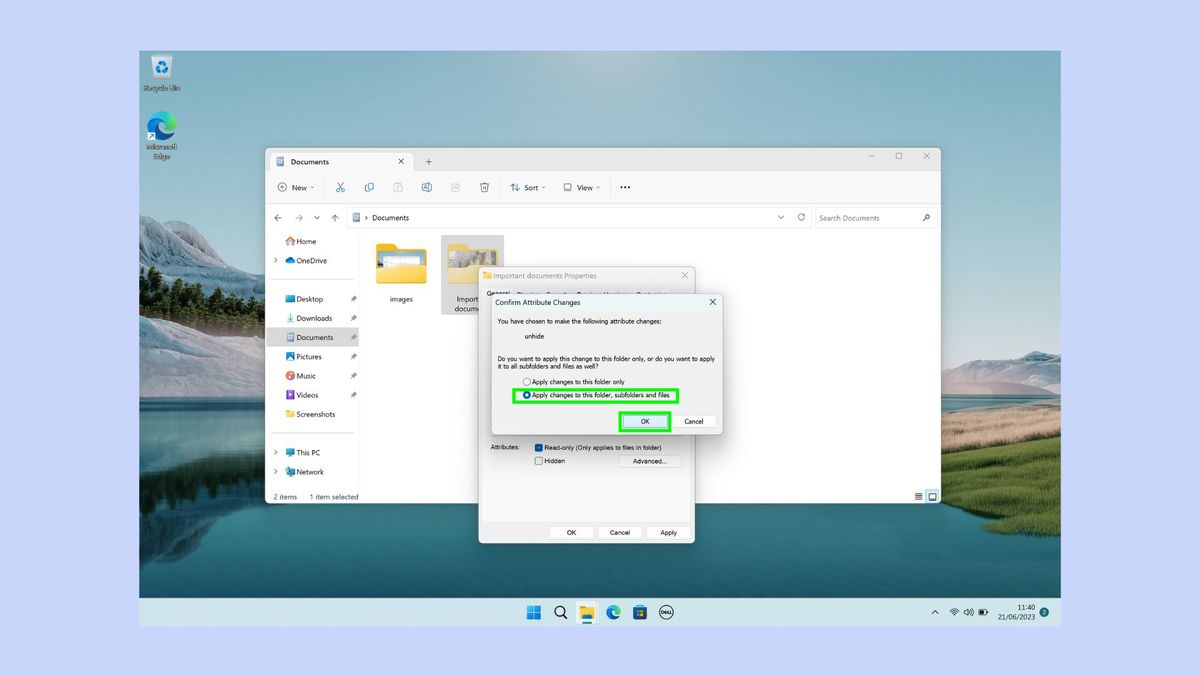Expand This PC in the sidebar

(x=276, y=452)
